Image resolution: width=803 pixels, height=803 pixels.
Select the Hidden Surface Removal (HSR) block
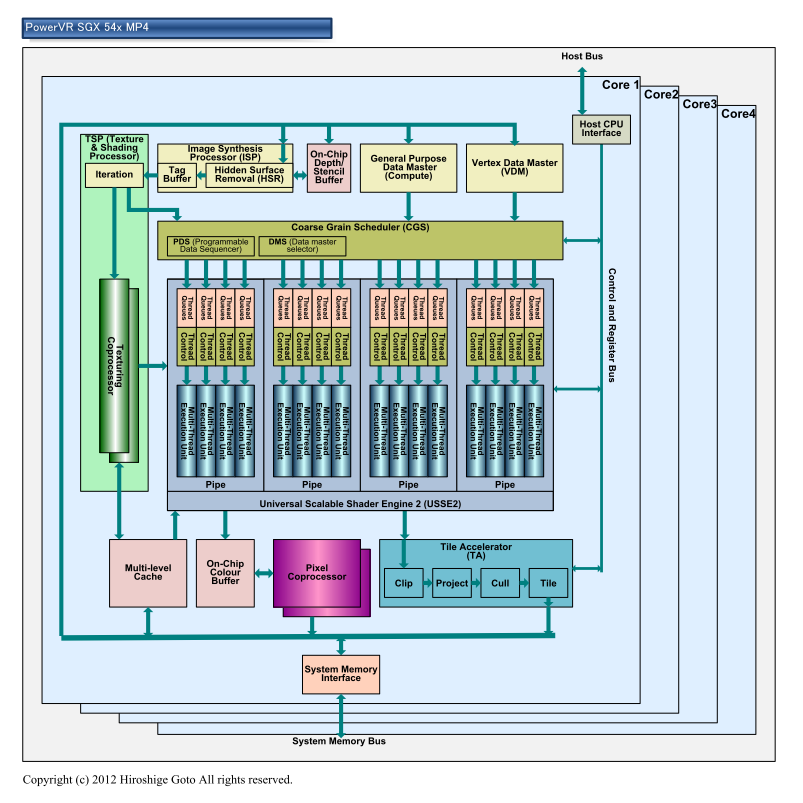click(249, 175)
